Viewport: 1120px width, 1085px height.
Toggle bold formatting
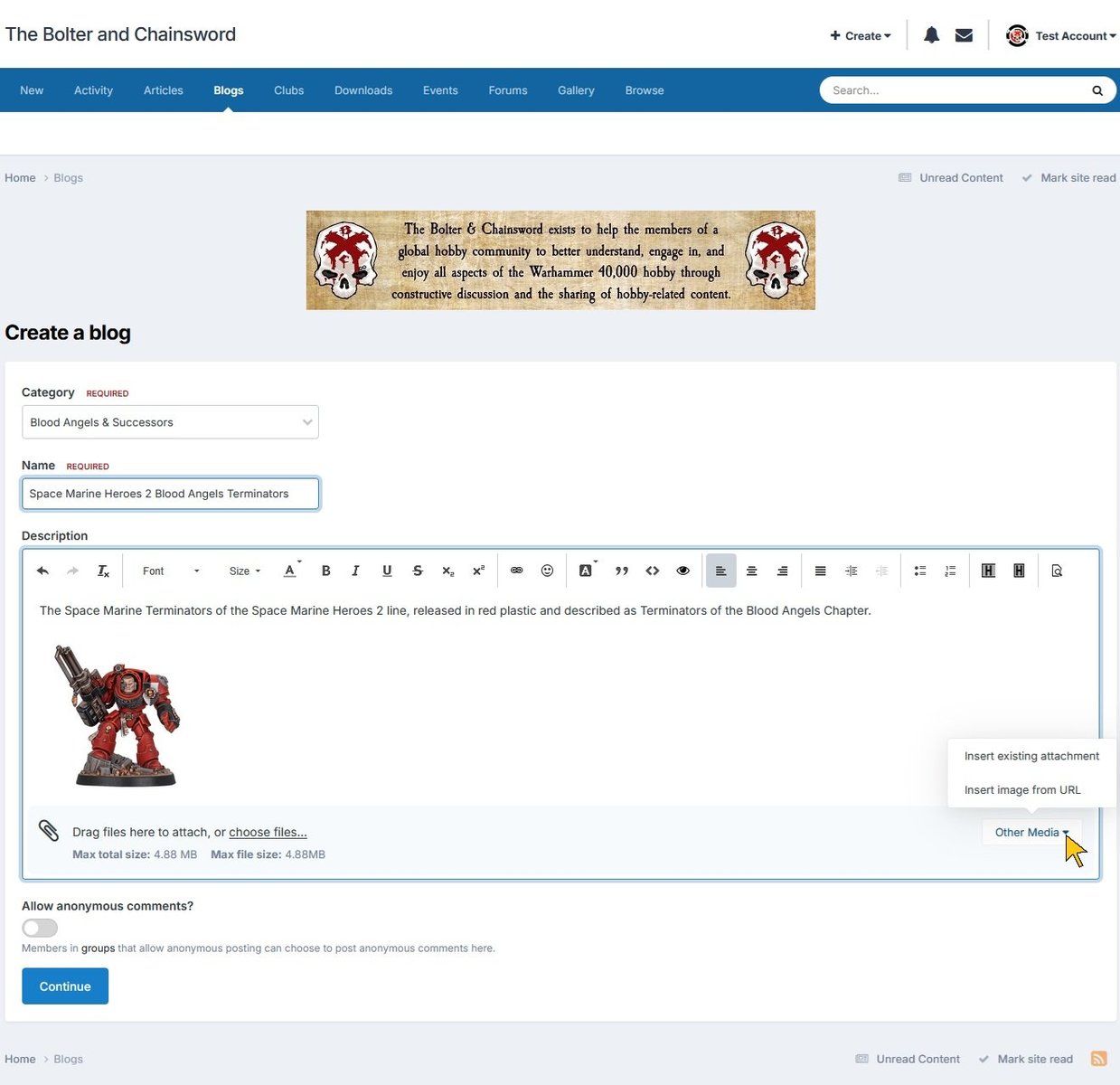pyautogui.click(x=326, y=571)
